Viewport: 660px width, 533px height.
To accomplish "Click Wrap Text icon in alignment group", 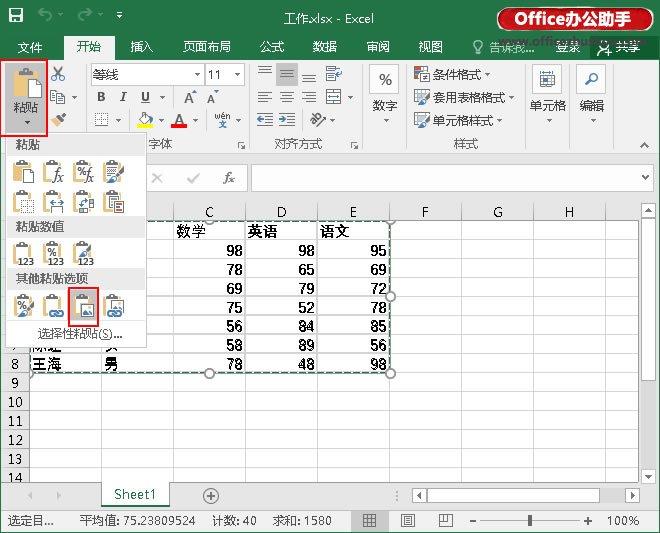I will pyautogui.click(x=334, y=74).
